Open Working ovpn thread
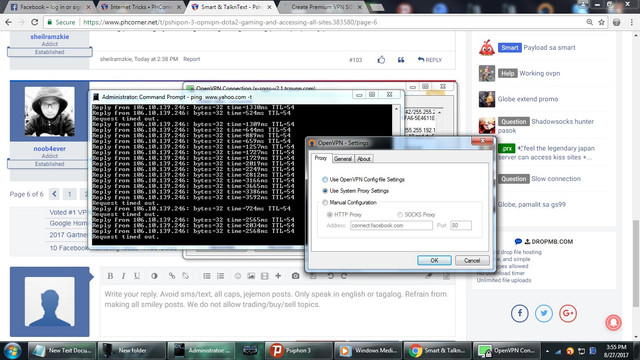 (x=540, y=73)
